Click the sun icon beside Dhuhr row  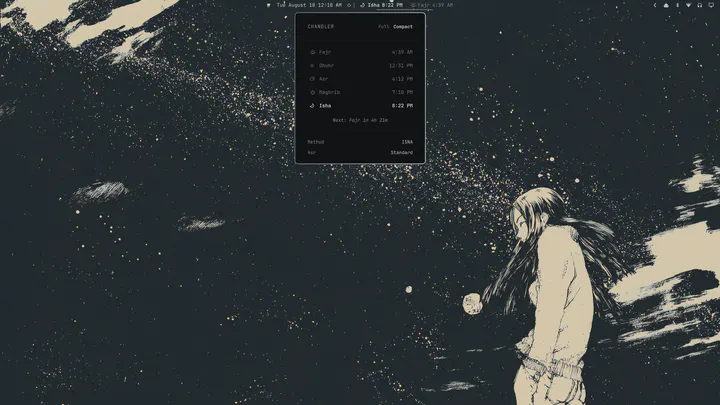pyautogui.click(x=312, y=66)
